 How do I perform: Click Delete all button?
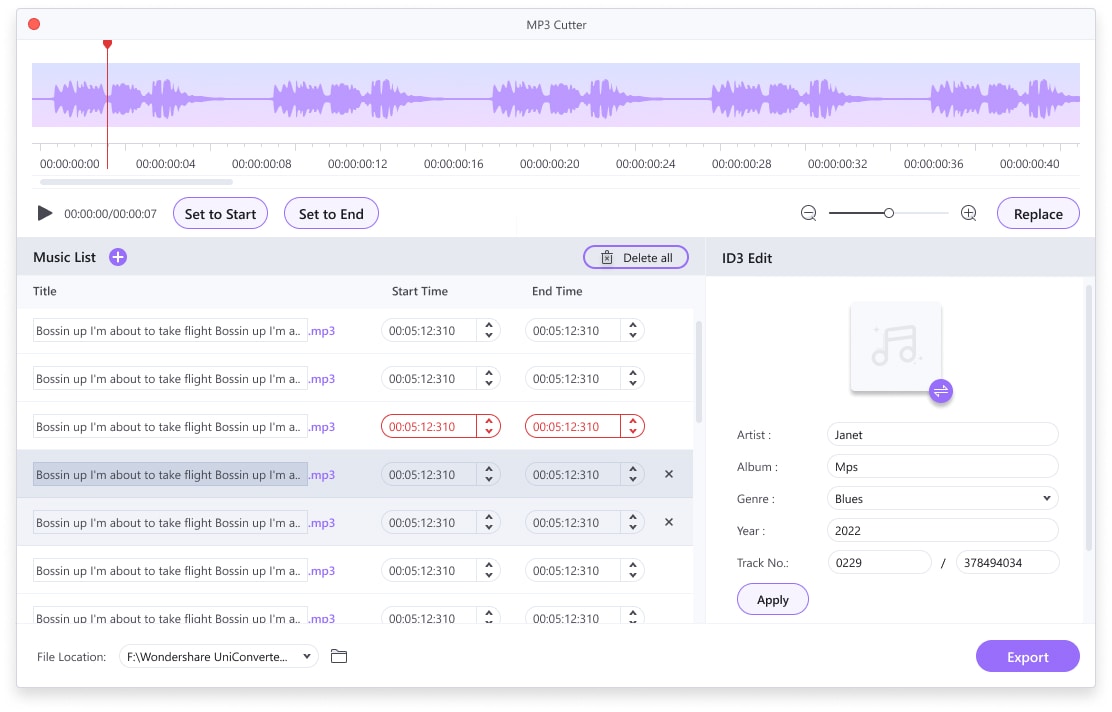(x=636, y=257)
